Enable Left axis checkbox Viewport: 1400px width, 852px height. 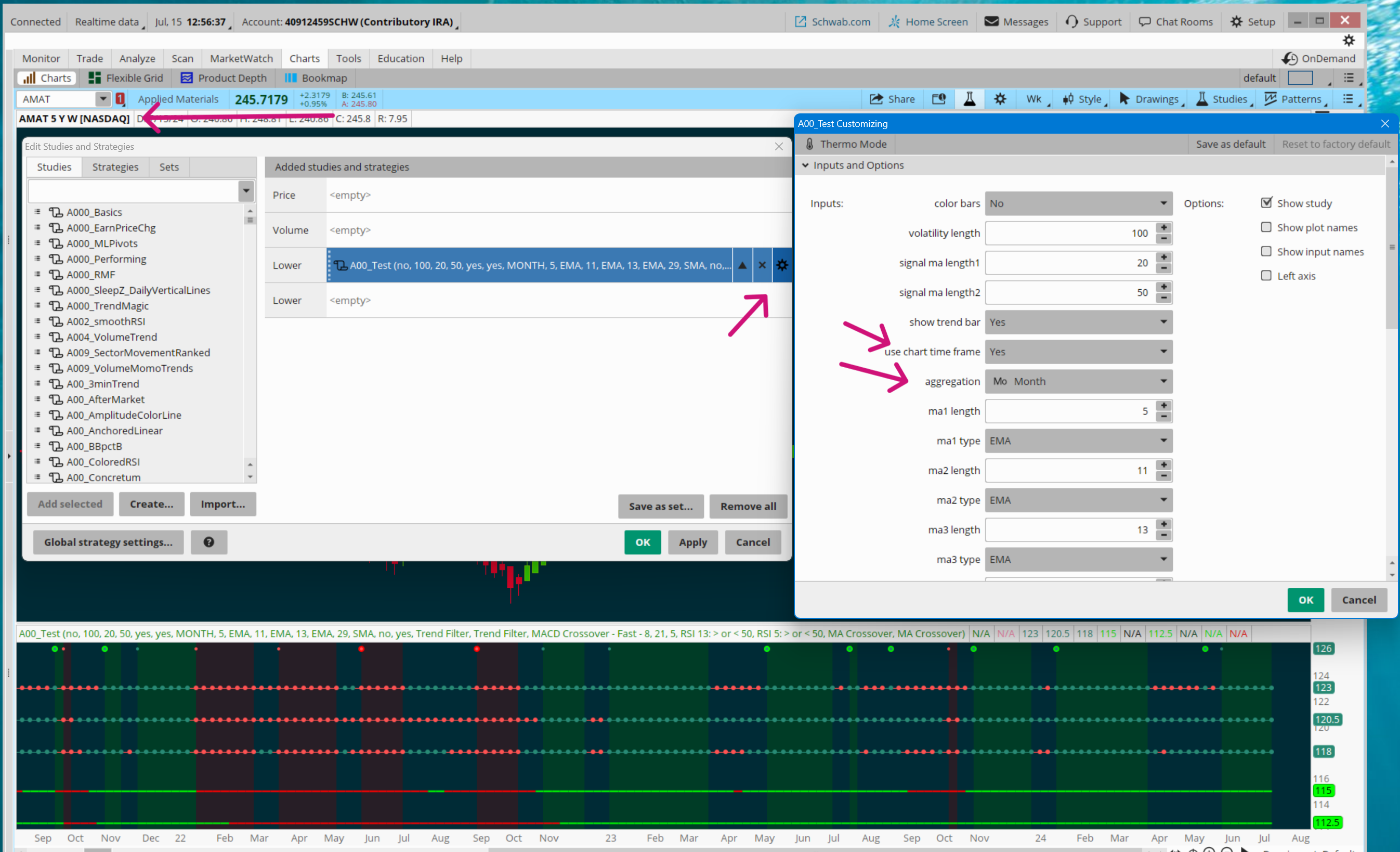[x=1266, y=276]
